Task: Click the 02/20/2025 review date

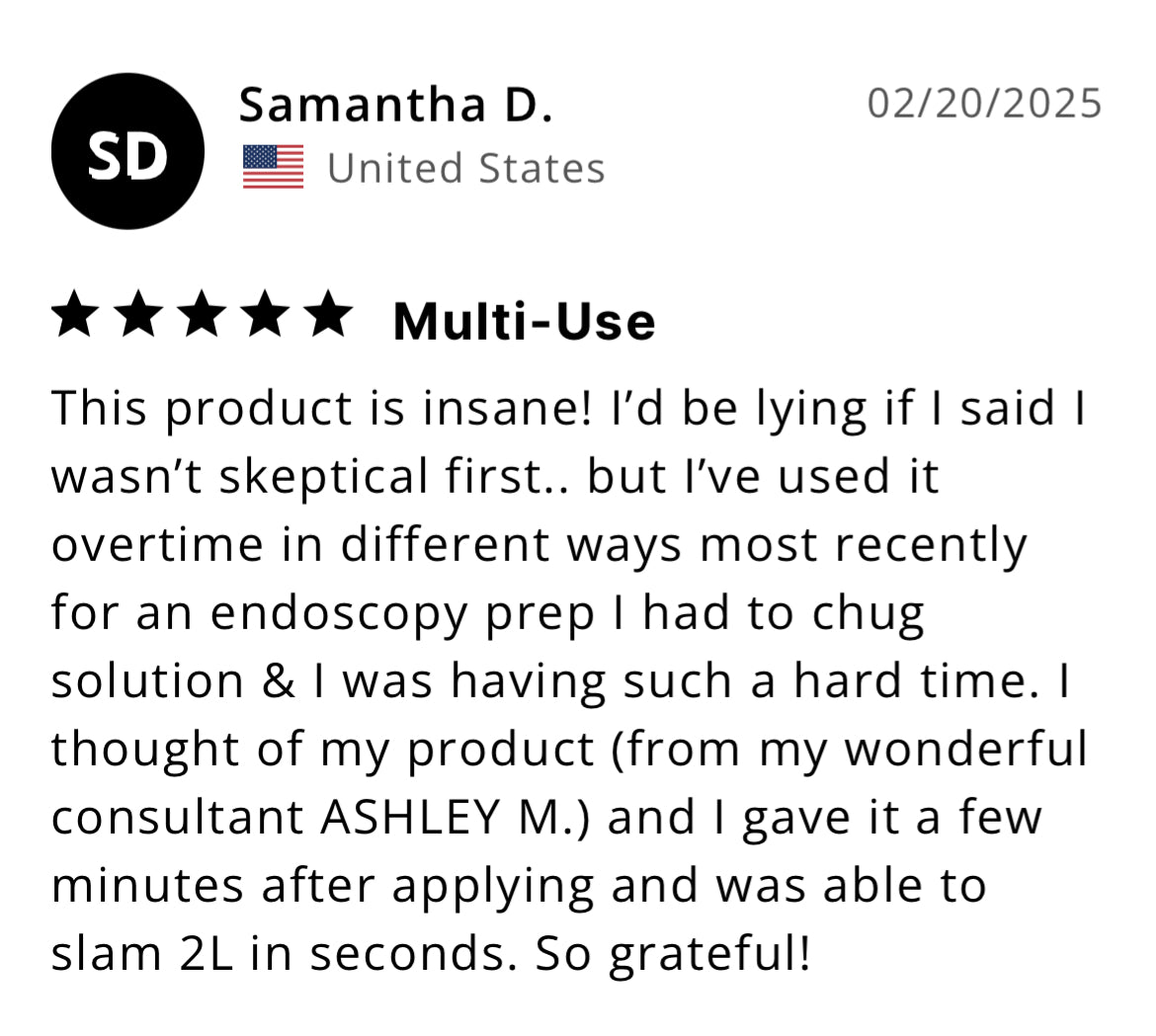Action: pos(984,104)
